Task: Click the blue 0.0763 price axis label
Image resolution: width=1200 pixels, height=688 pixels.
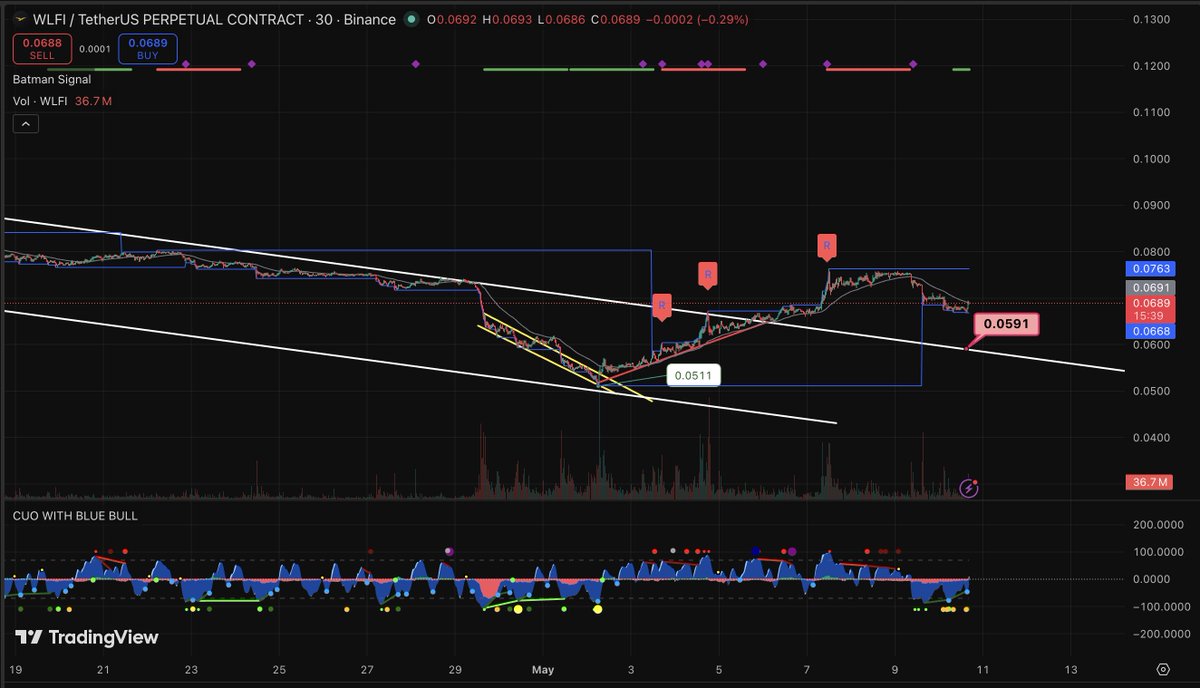Action: [x=1153, y=268]
